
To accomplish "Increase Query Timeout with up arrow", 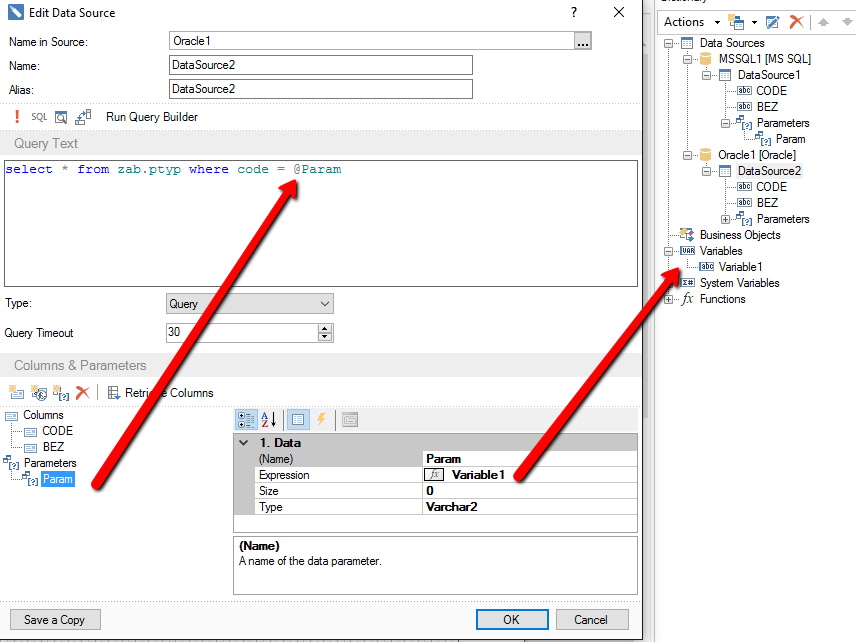I will pos(325,329).
